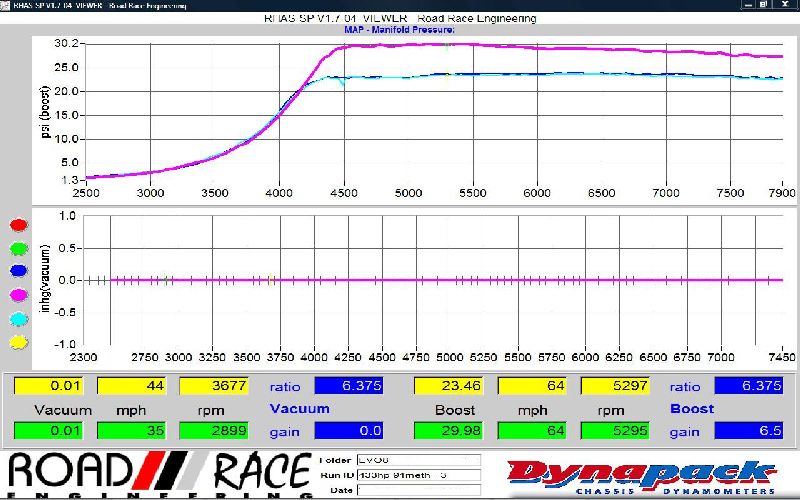Select the green run color dot
Viewport: 800px width, 500px height.
point(15,247)
